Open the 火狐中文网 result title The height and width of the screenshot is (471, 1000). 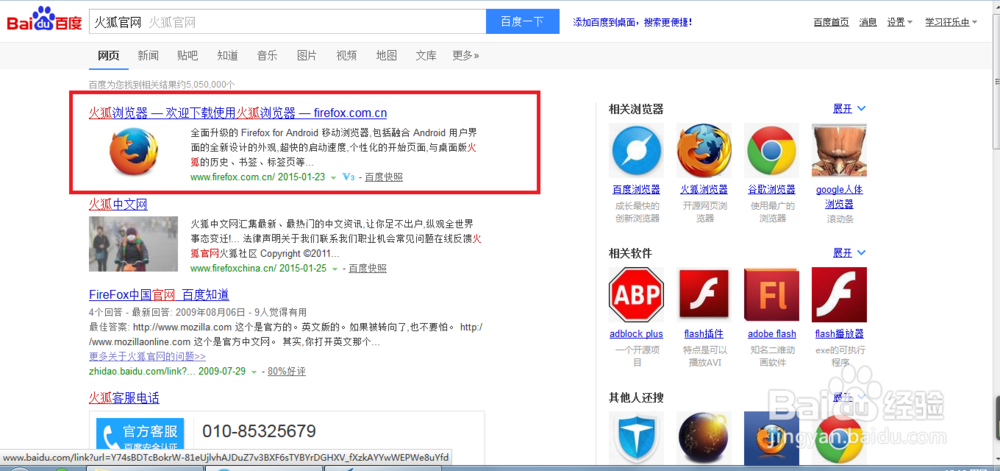coord(118,205)
